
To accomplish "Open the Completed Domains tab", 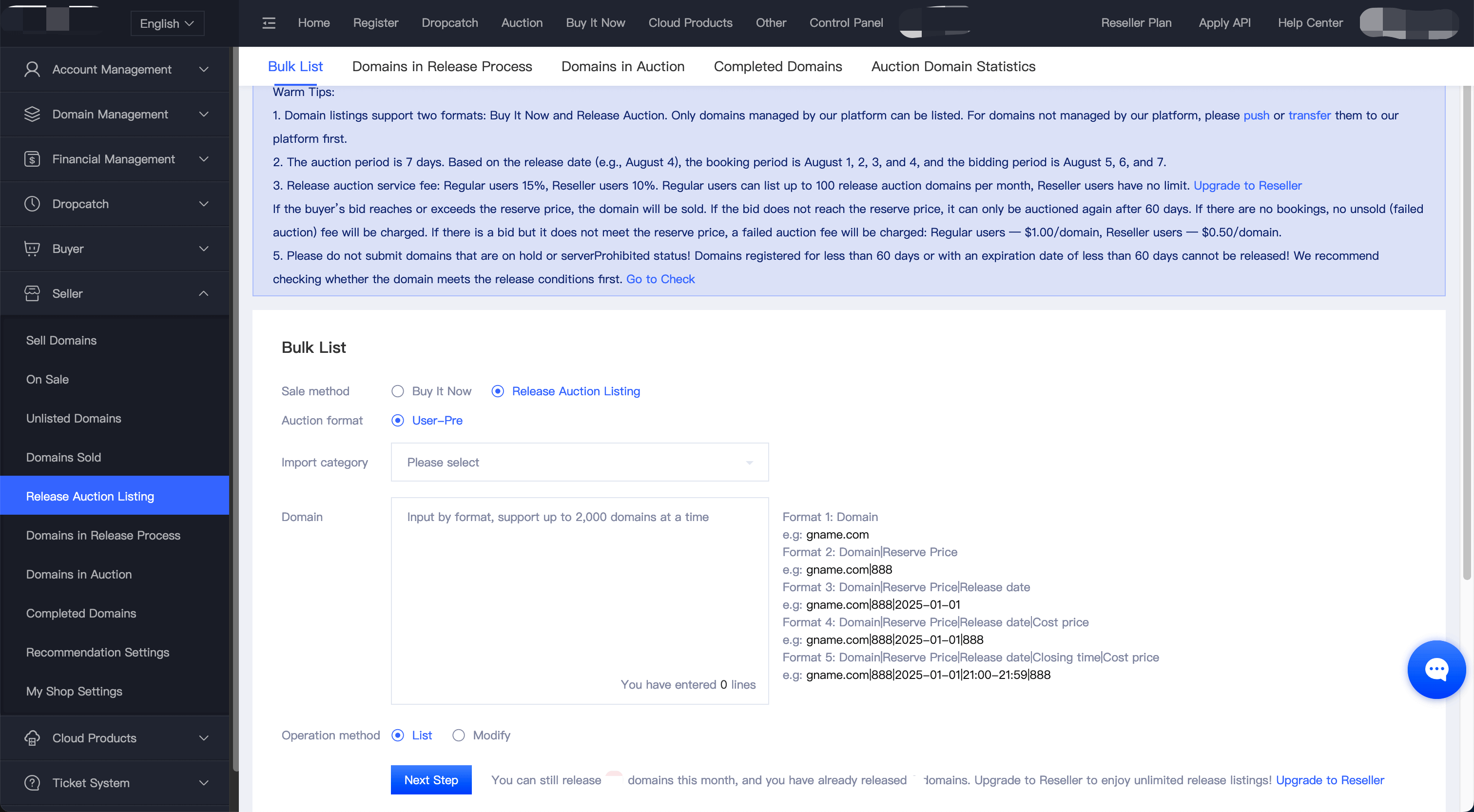I will (x=777, y=66).
